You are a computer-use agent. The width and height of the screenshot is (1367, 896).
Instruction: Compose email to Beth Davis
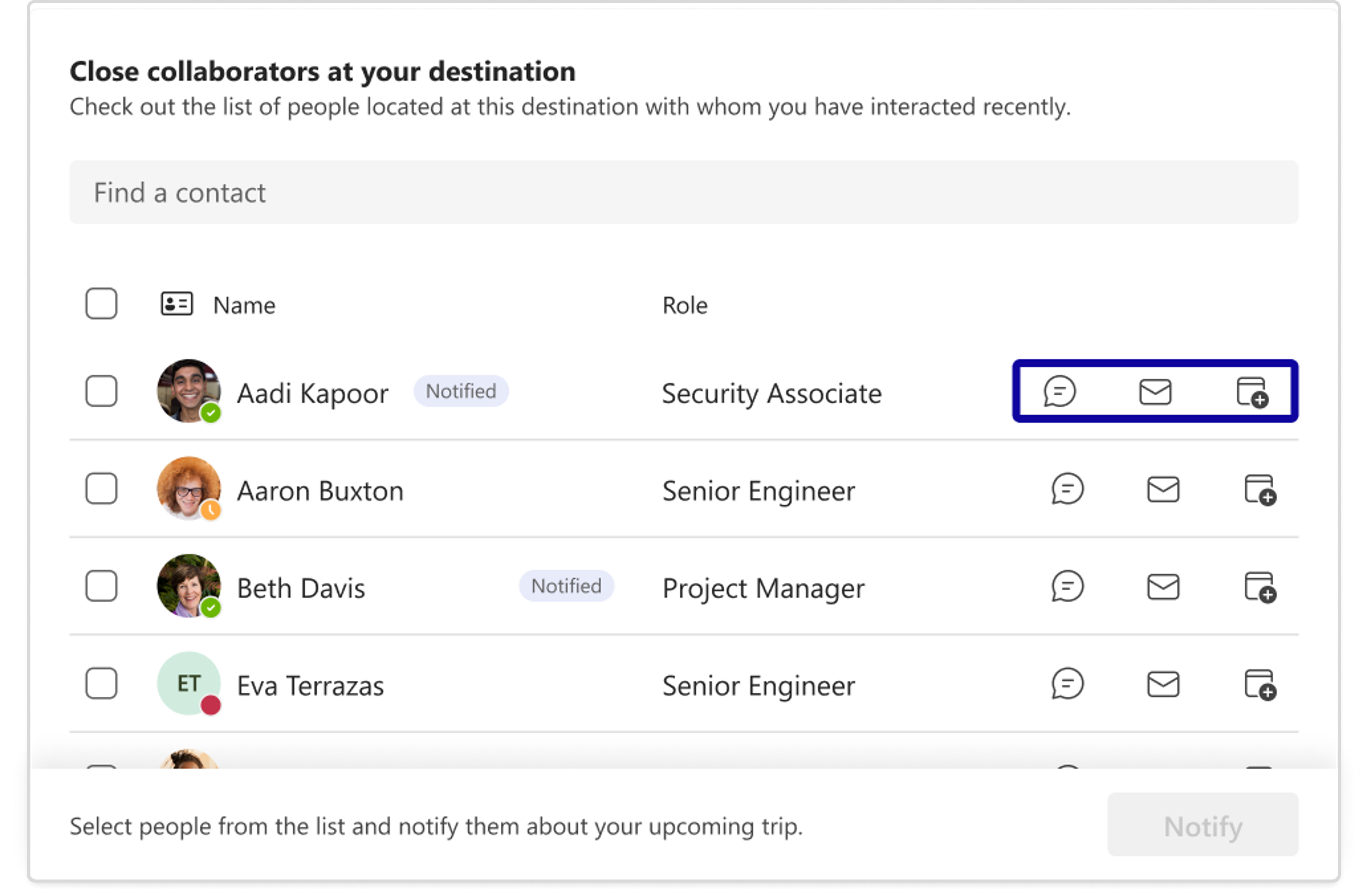(1163, 587)
